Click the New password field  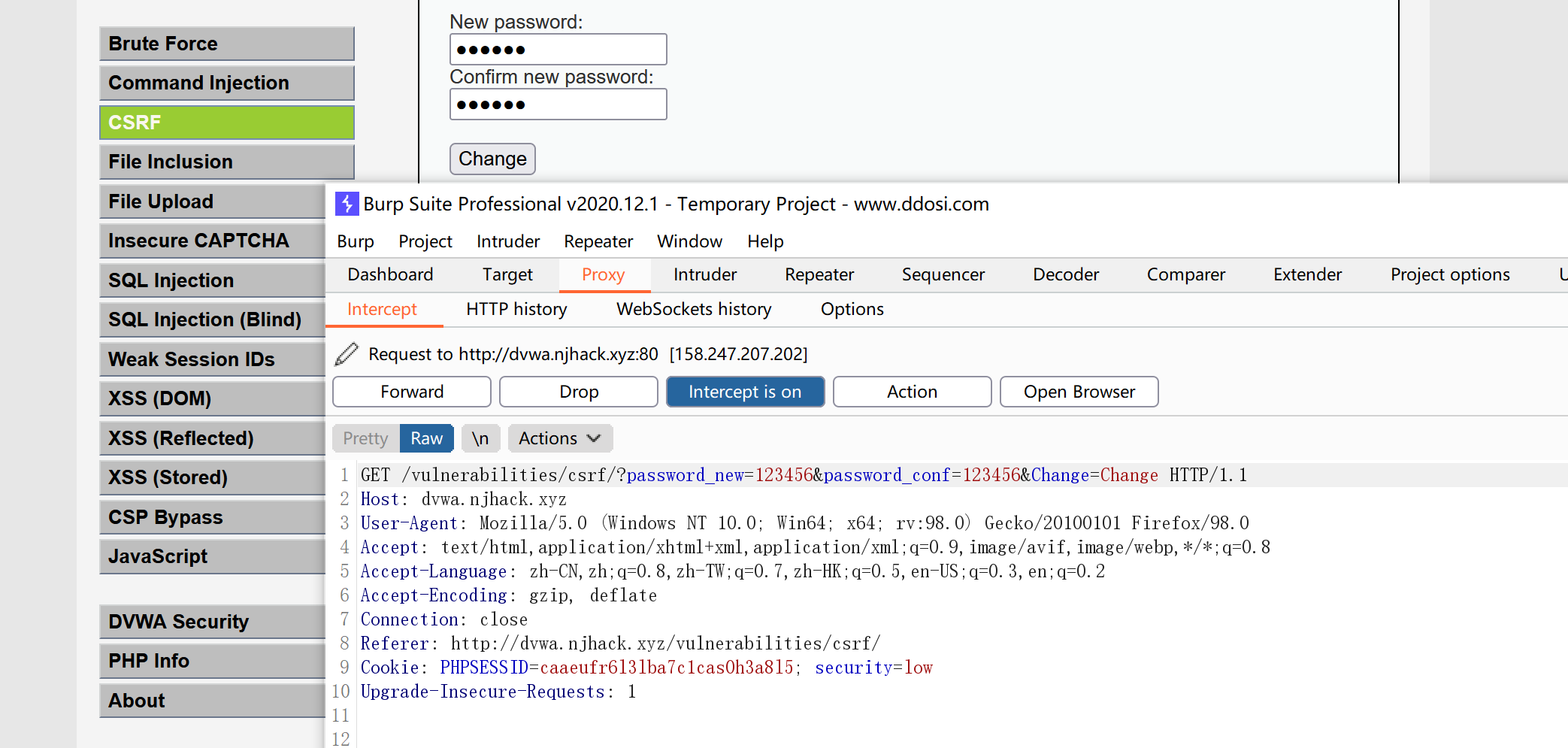pos(558,50)
